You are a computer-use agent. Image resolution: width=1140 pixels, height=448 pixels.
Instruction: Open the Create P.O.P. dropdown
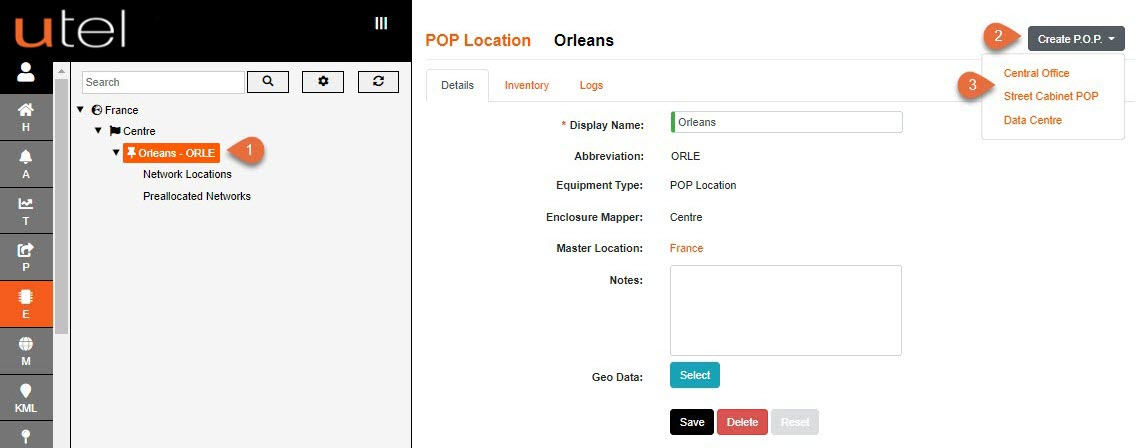point(1076,39)
